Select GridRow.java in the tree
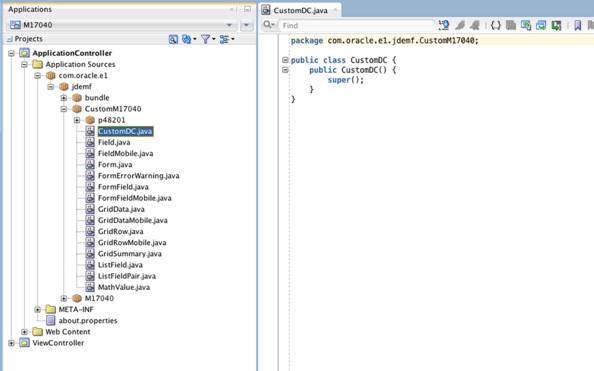 point(120,232)
